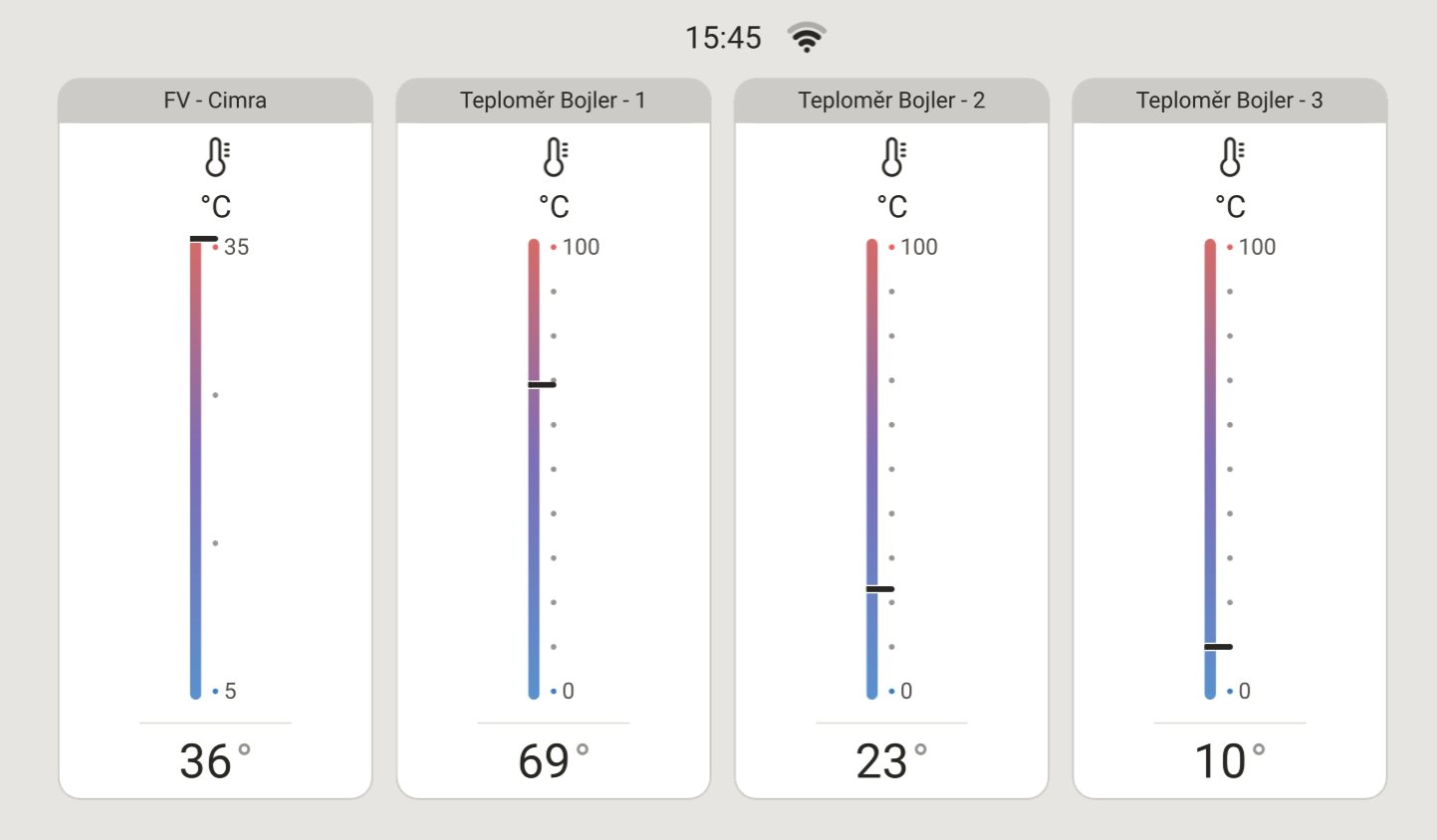This screenshot has height=840, width=1437.
Task: Select the Teploměr Bojler - 2 header
Action: coord(891,101)
